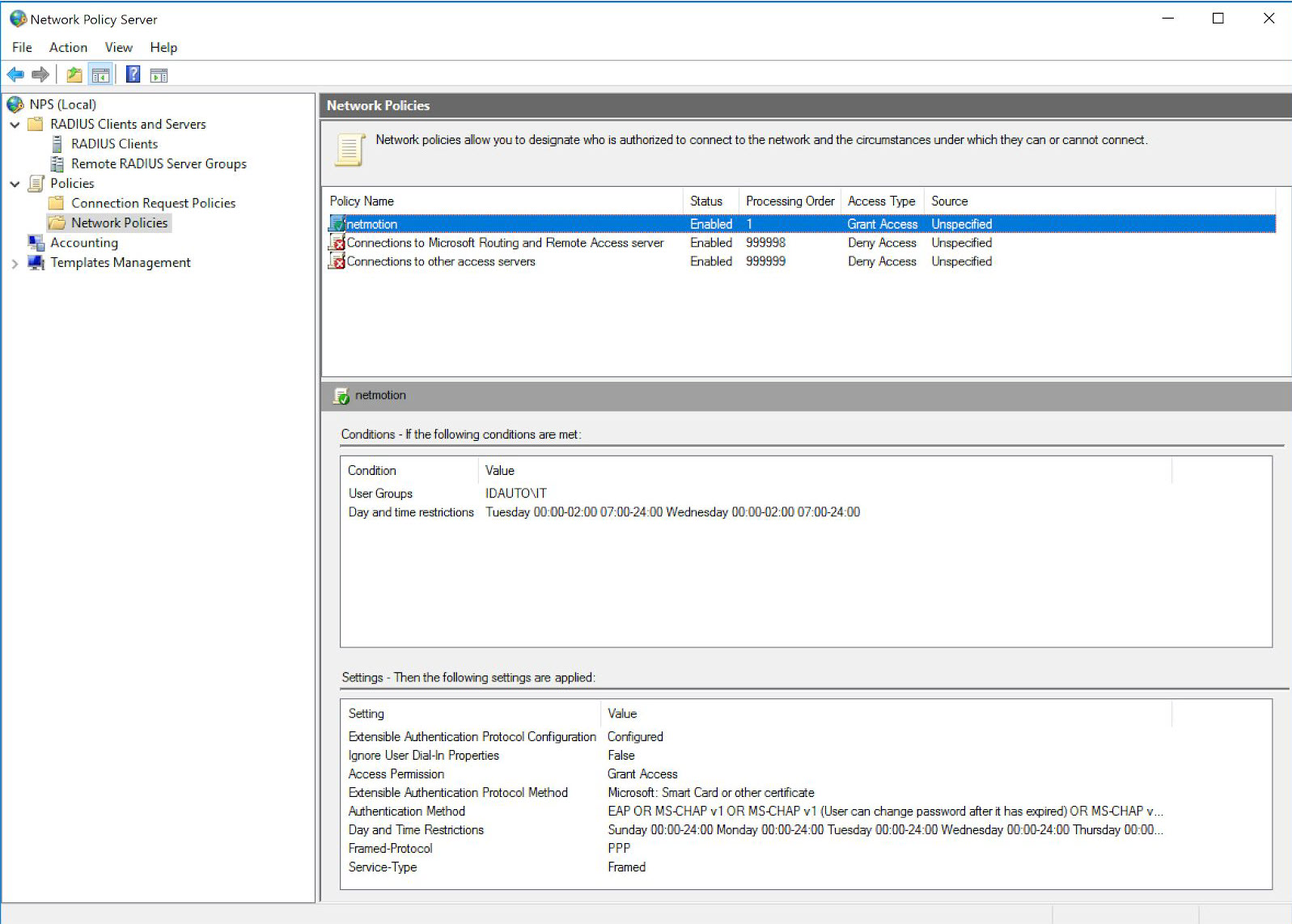Image resolution: width=1292 pixels, height=924 pixels.
Task: Click the Setting column header in settings list
Action: click(x=472, y=714)
